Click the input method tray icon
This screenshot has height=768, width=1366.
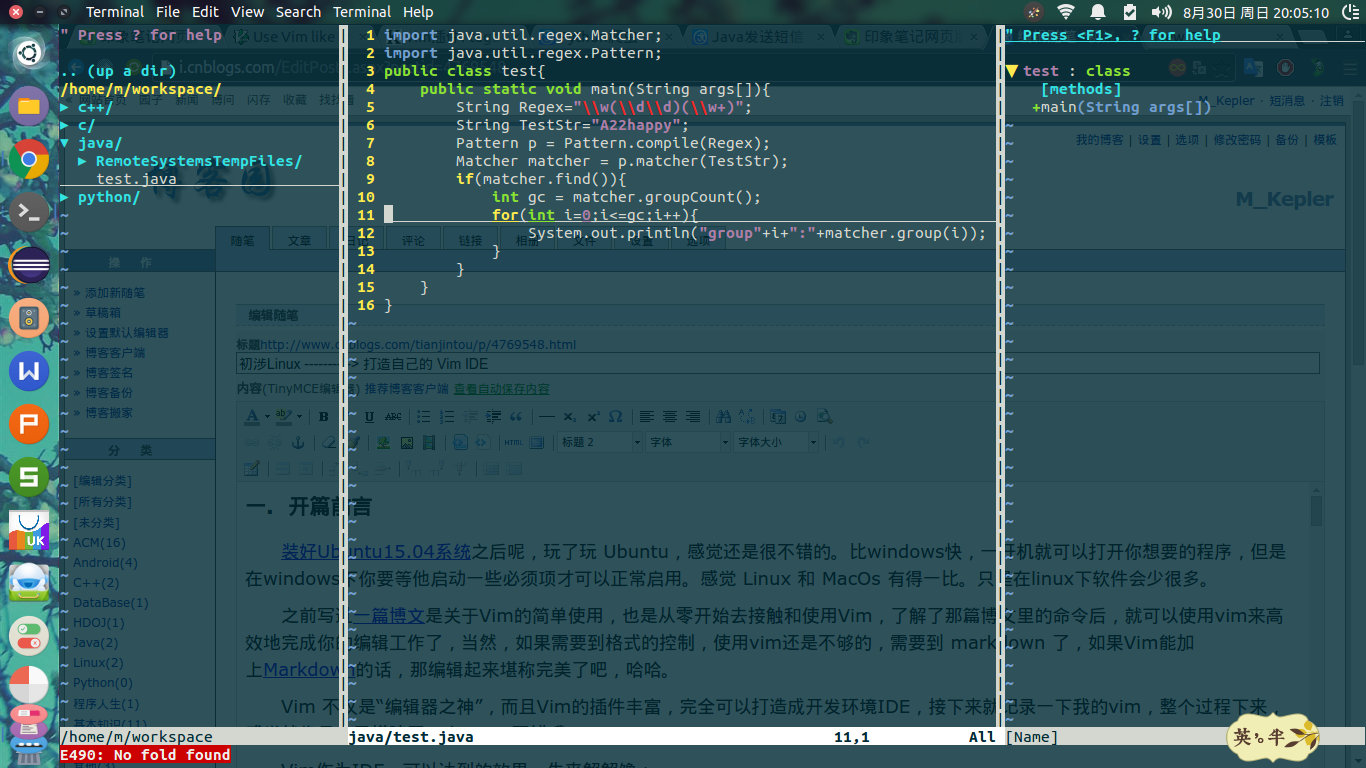[x=1033, y=12]
